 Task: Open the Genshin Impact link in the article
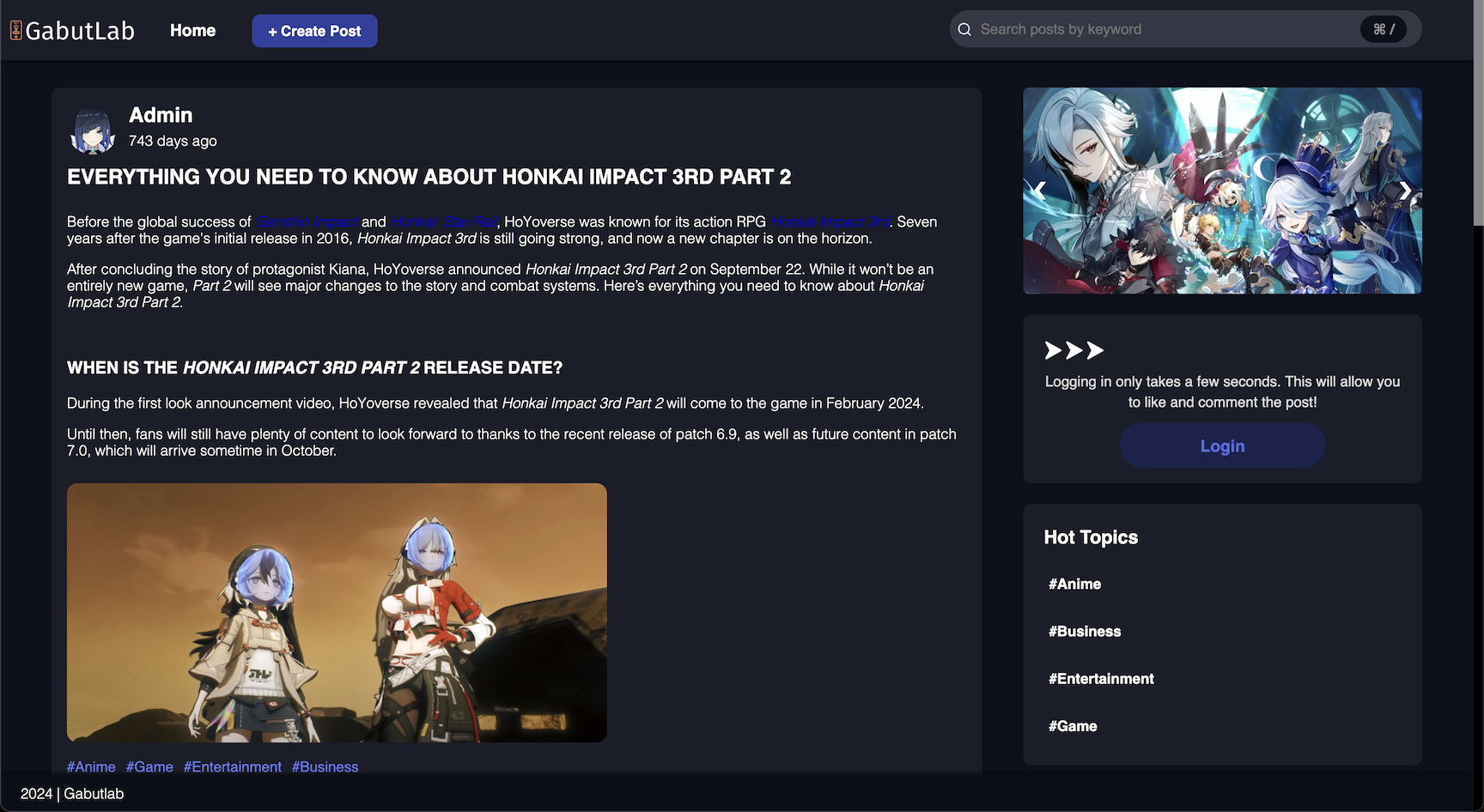307,221
